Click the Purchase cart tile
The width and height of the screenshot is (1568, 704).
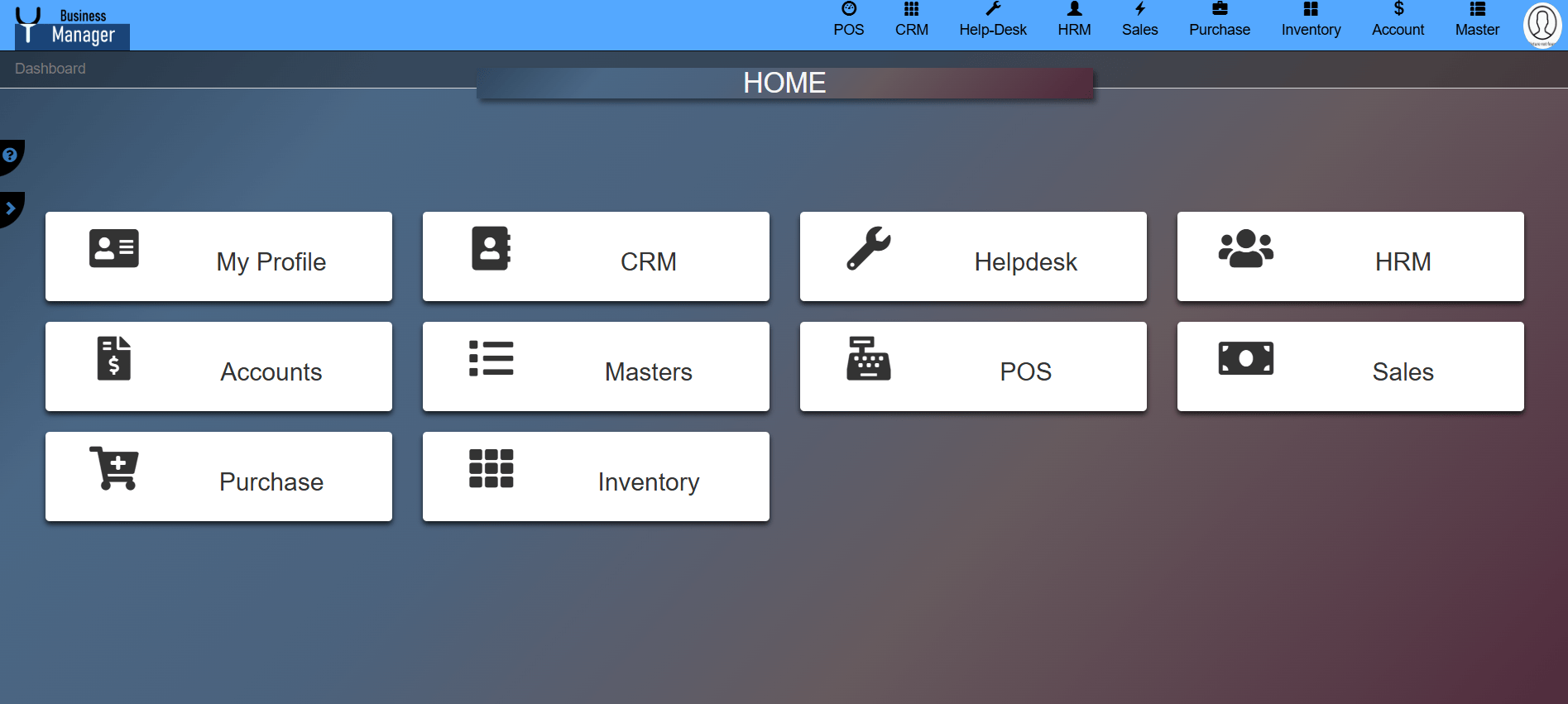[x=218, y=477]
